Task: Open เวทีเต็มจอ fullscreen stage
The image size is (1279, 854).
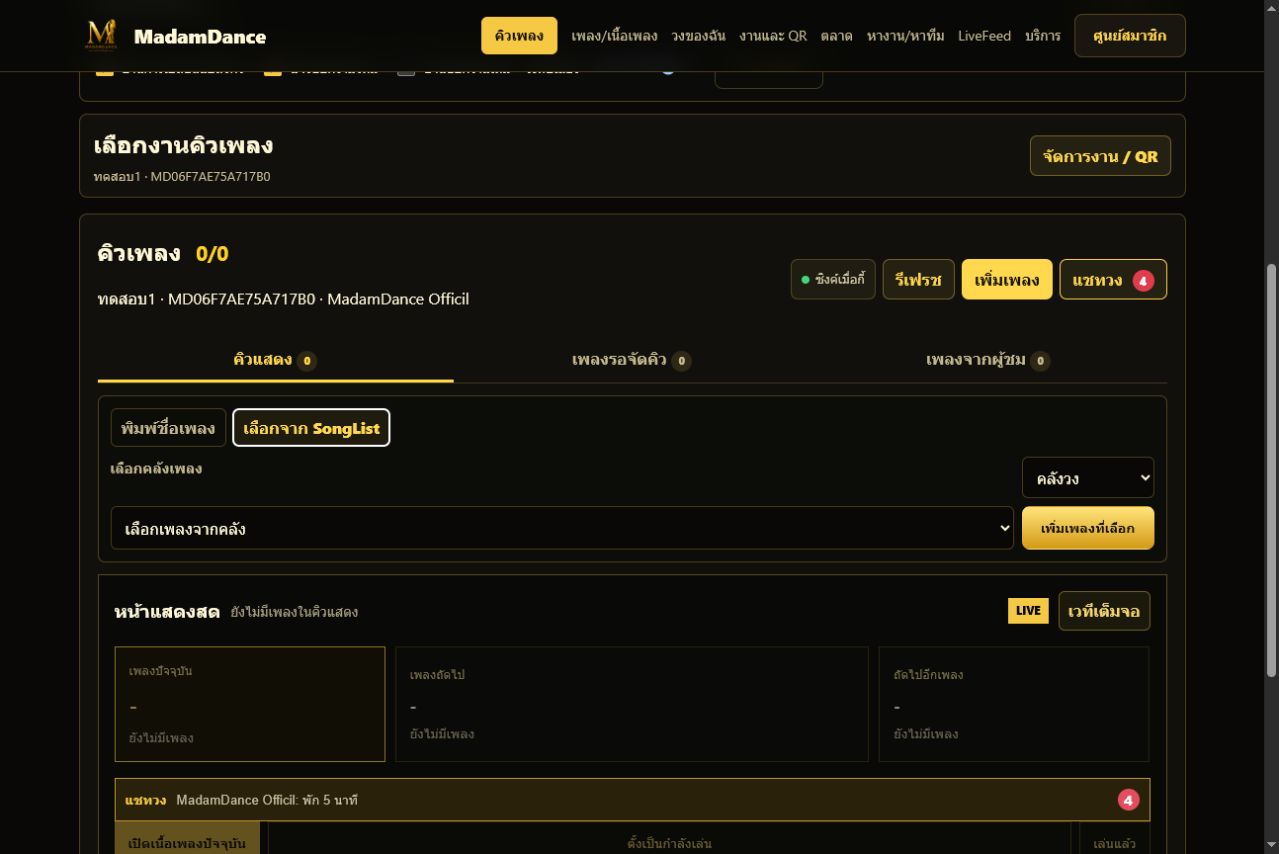Action: coord(1104,611)
